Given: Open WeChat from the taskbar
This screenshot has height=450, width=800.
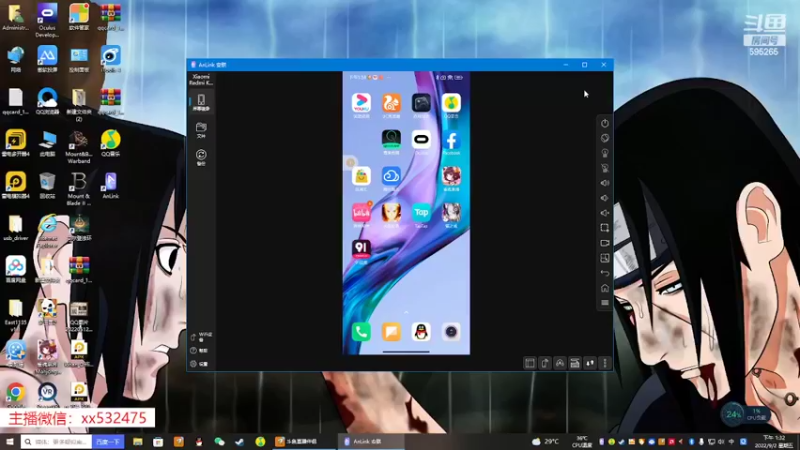Looking at the screenshot, I should 219,442.
